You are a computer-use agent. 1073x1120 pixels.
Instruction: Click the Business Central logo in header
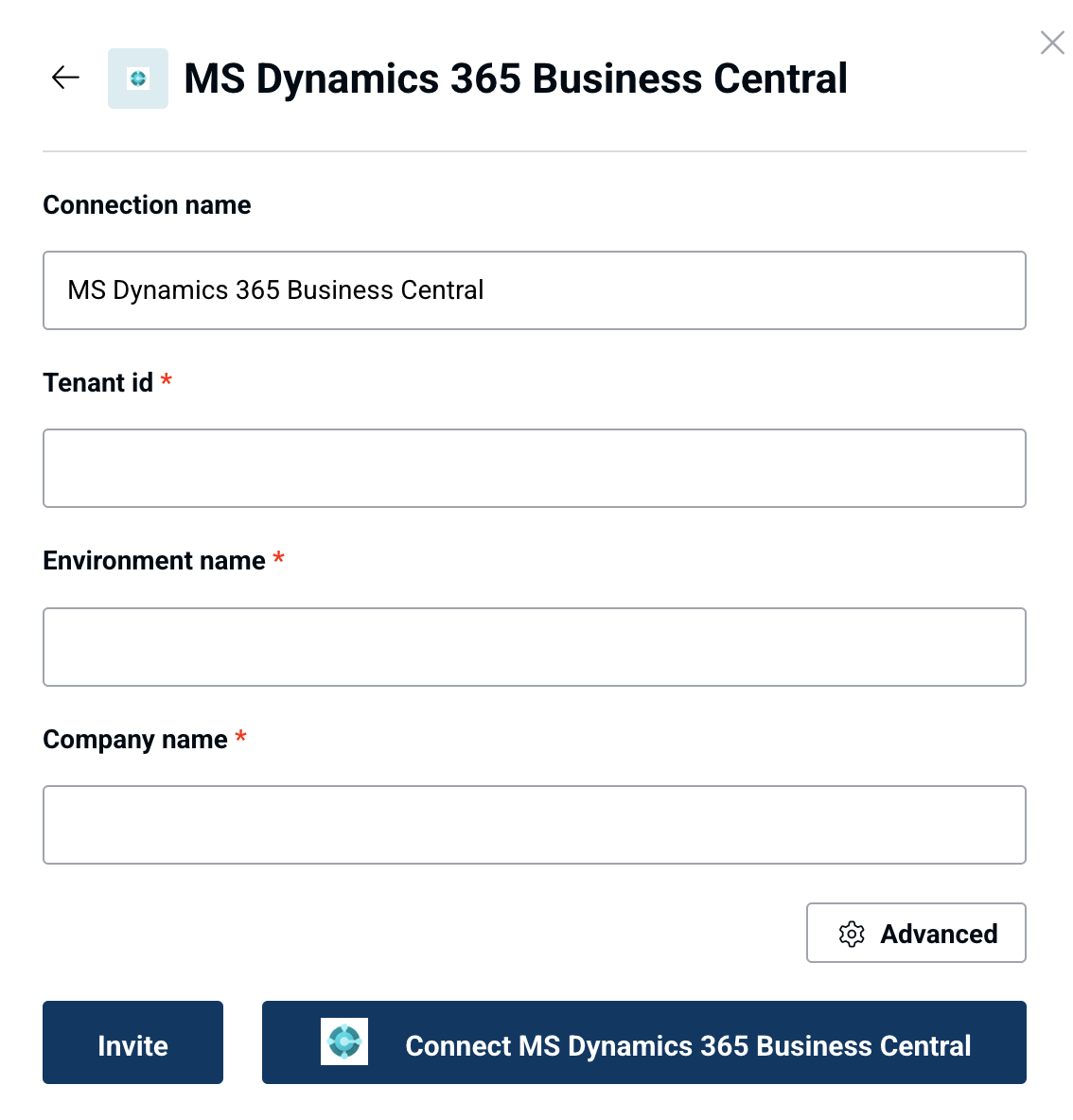(x=138, y=79)
